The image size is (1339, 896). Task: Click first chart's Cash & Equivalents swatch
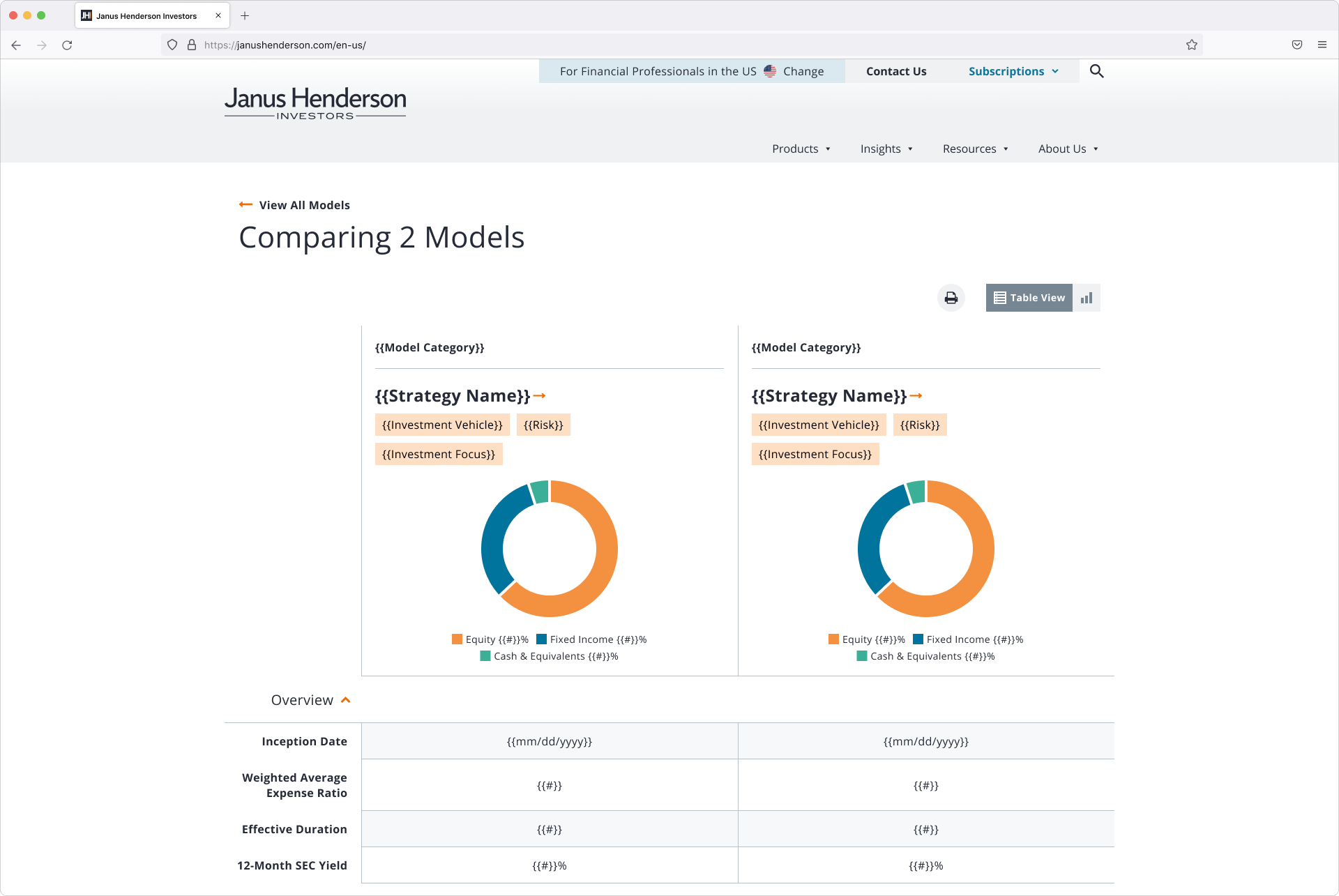pyautogui.click(x=485, y=655)
